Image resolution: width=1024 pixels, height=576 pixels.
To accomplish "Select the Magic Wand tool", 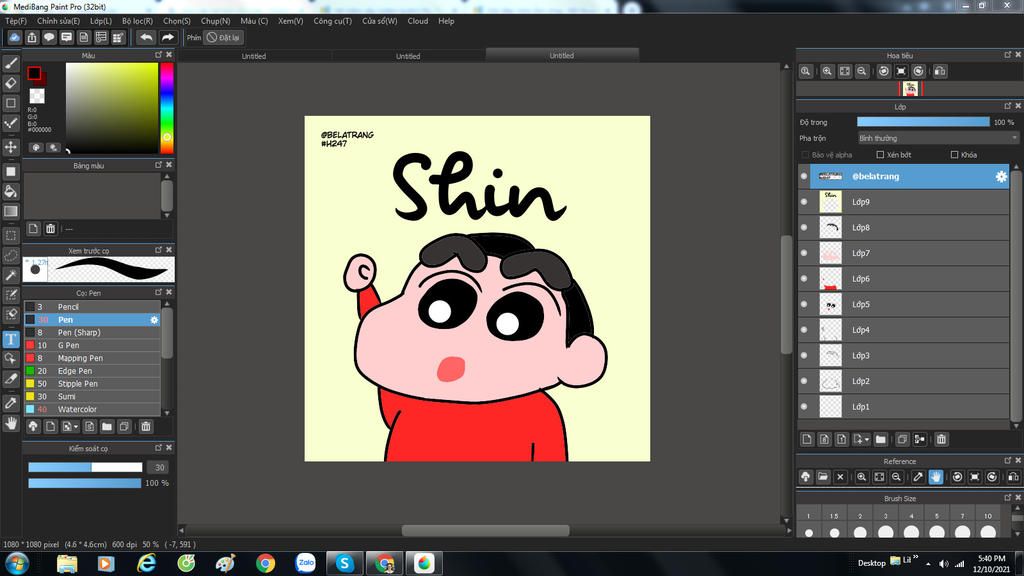I will (x=11, y=275).
